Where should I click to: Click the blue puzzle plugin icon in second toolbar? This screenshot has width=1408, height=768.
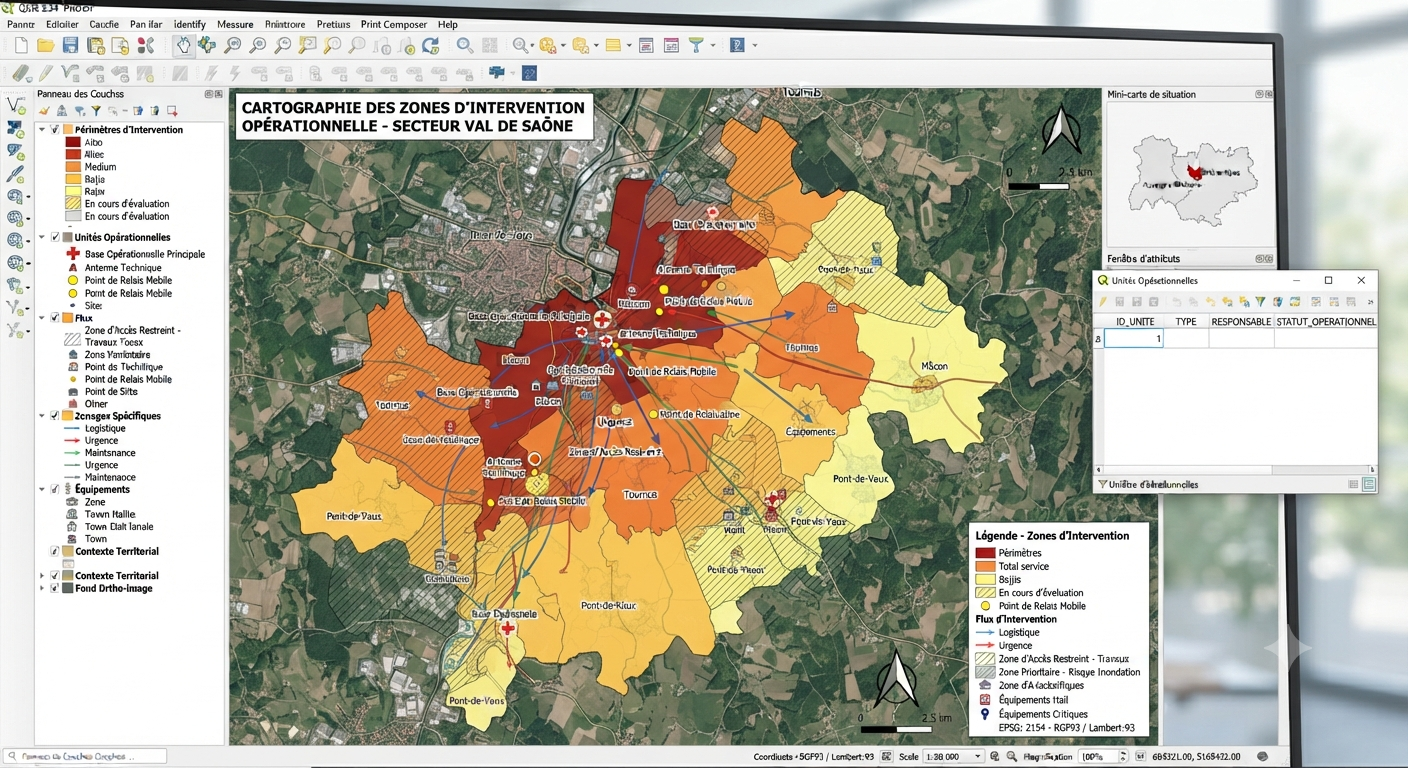click(495, 73)
